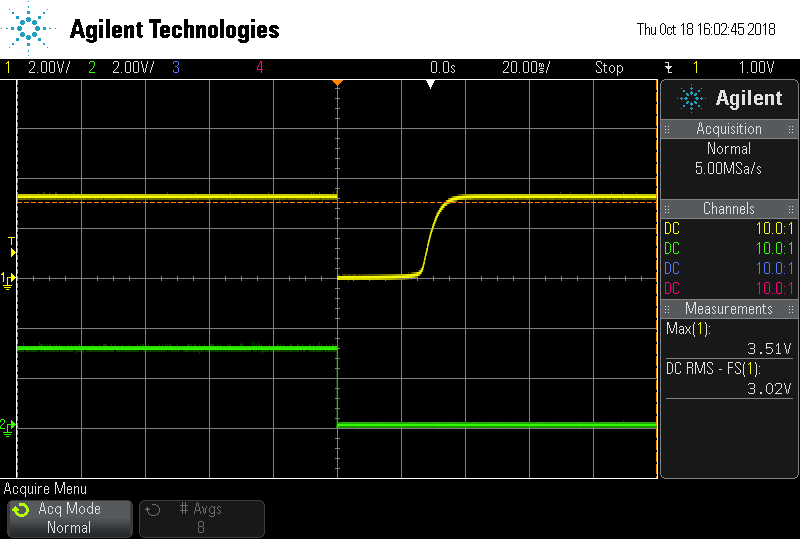This screenshot has width=800, height=539.
Task: Select the yellow trigger level T indicator
Action: pyautogui.click(x=12, y=247)
